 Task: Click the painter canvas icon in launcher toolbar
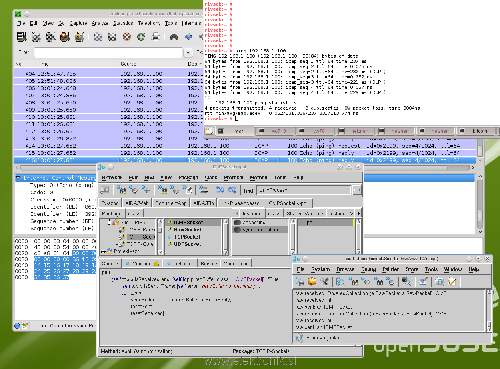coord(423,282)
